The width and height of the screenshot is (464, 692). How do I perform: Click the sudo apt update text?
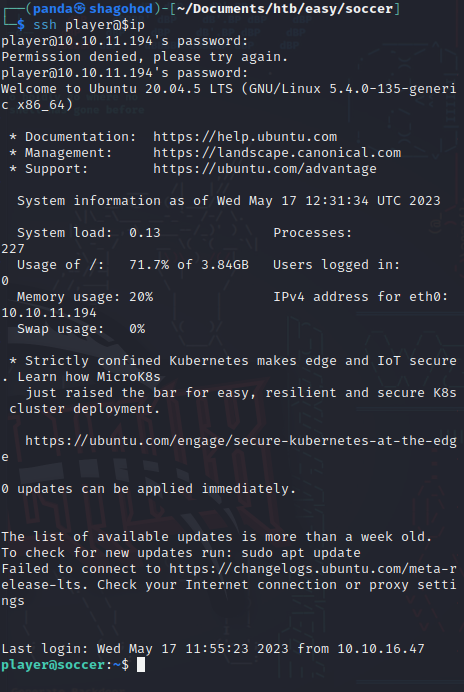pos(301,553)
